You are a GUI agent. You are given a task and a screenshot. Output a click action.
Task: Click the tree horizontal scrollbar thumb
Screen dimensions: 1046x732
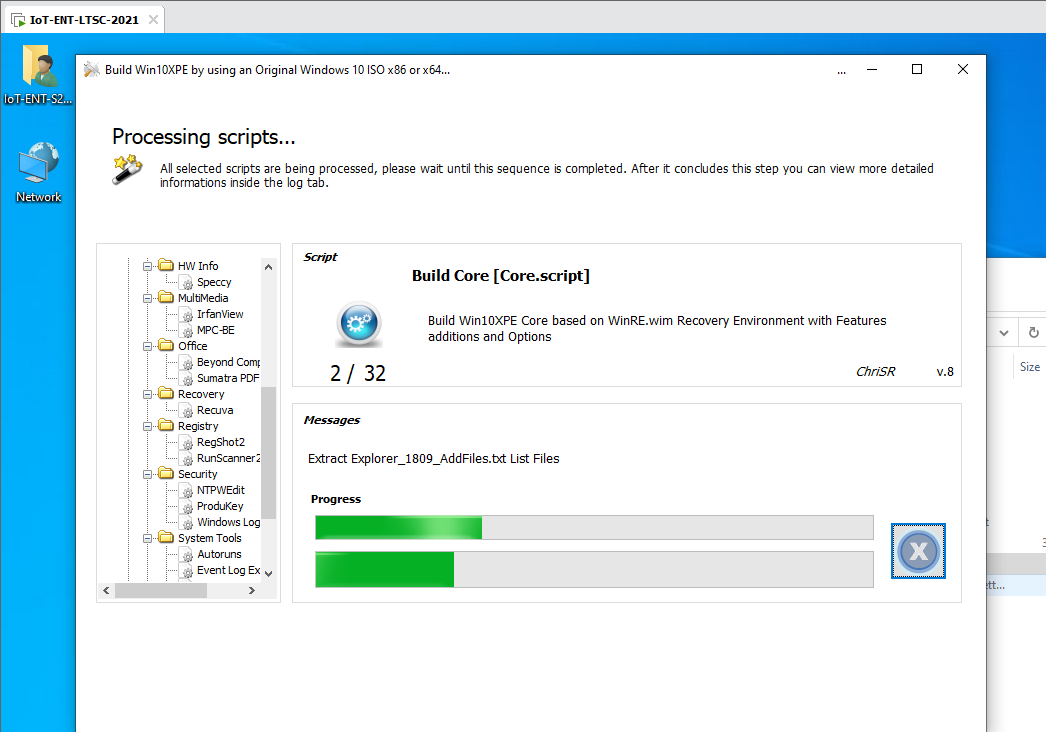161,591
